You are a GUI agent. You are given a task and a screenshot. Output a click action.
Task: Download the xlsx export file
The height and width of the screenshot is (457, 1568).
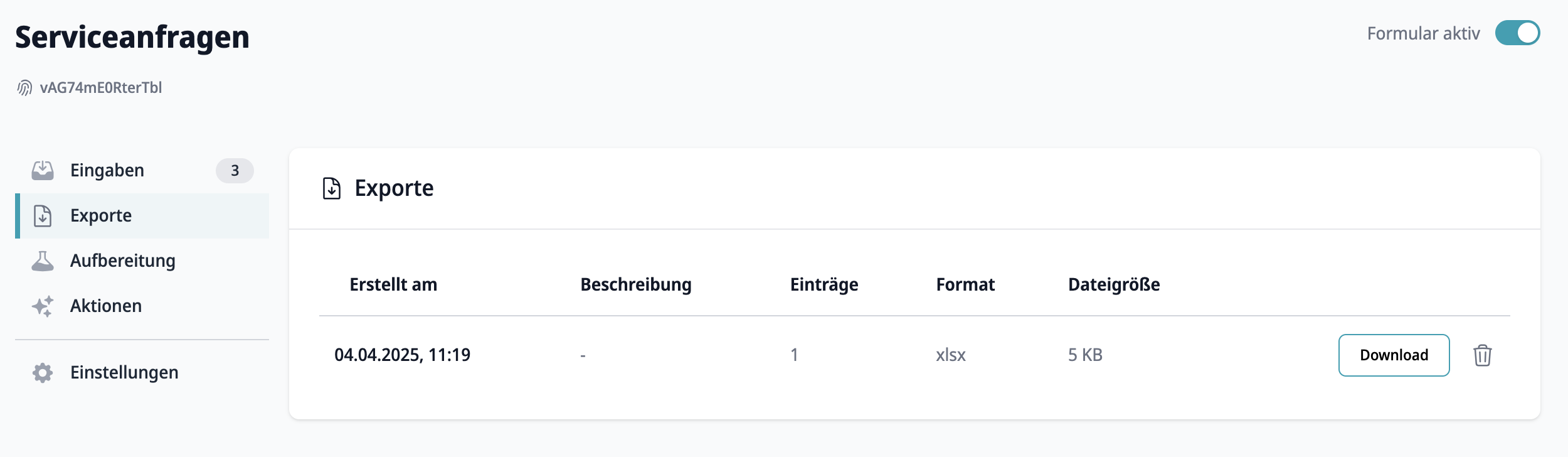(1394, 355)
